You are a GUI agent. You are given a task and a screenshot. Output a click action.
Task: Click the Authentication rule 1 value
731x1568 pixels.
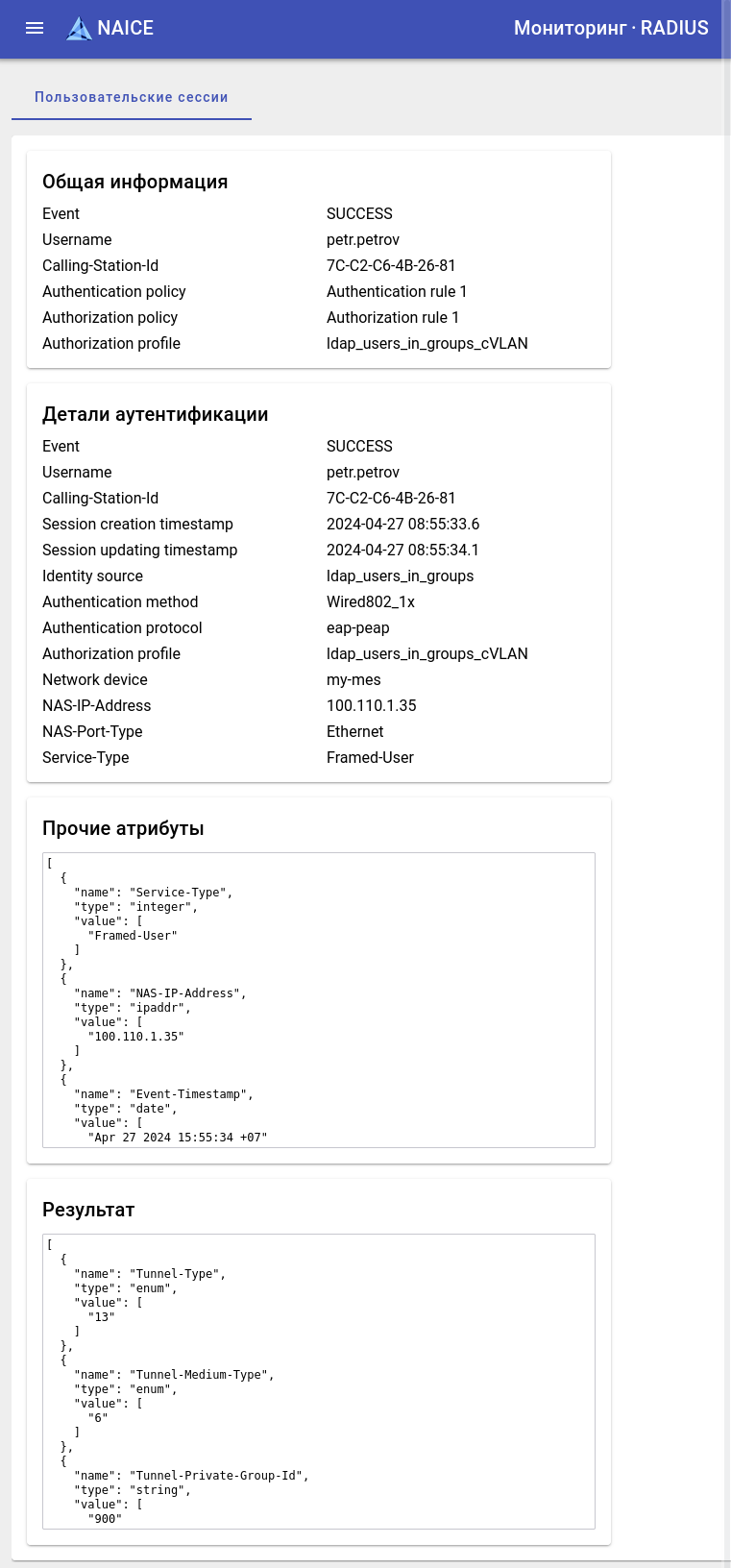coord(397,291)
